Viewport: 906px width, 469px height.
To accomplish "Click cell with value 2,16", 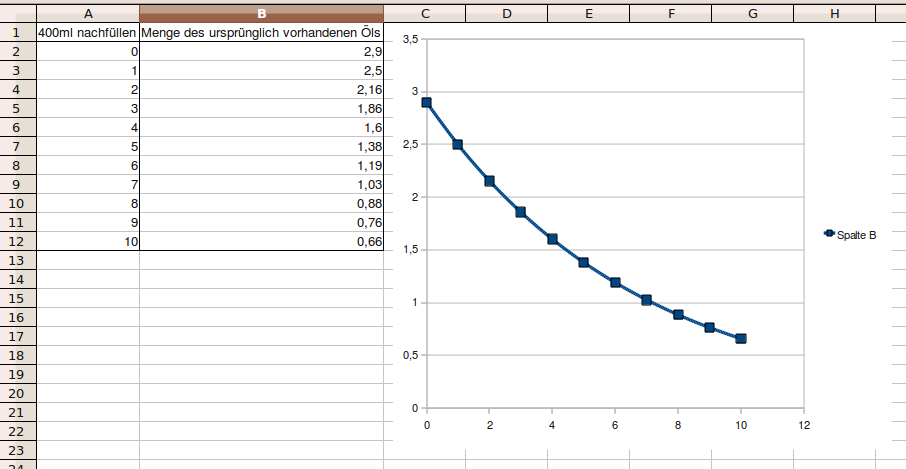I will [262, 89].
